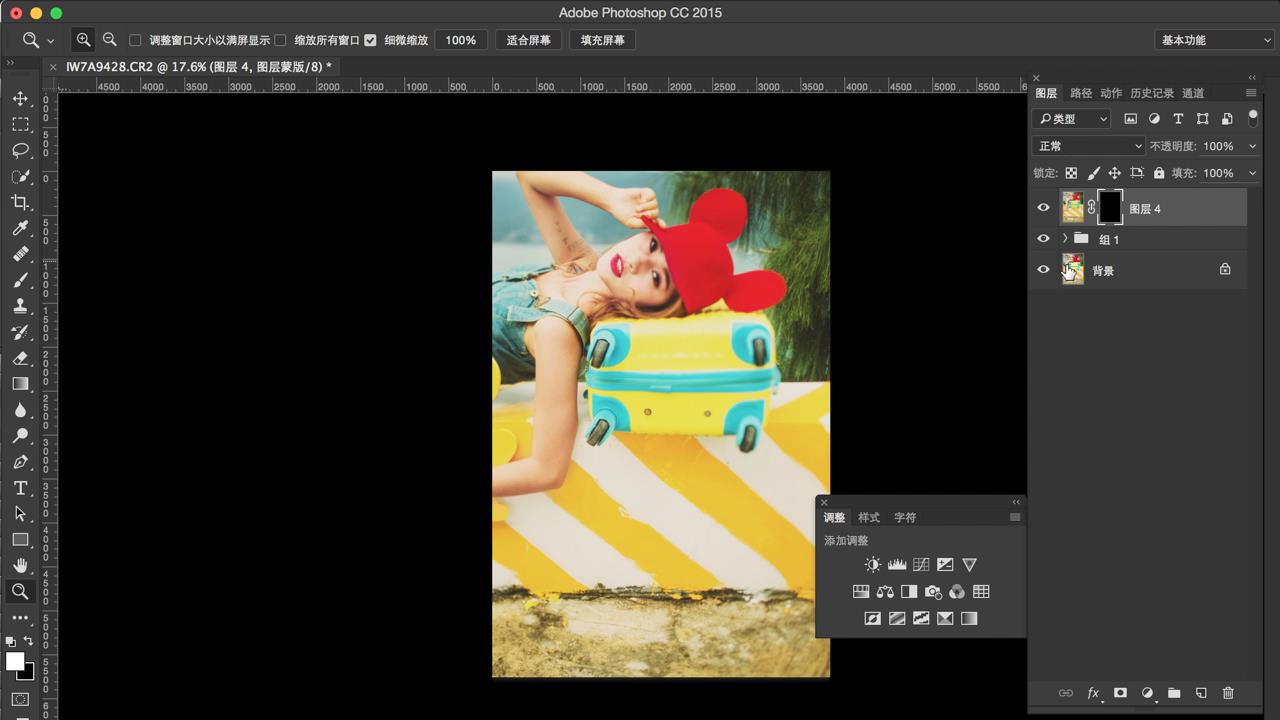Select the Hand tool
Image resolution: width=1280 pixels, height=720 pixels.
coord(20,566)
